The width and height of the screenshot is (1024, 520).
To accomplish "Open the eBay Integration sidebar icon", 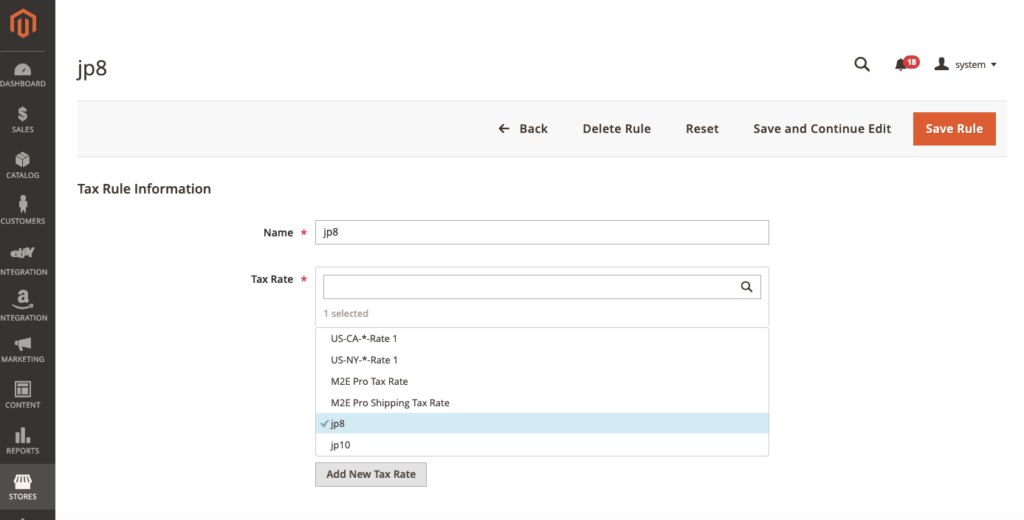I will [23, 260].
